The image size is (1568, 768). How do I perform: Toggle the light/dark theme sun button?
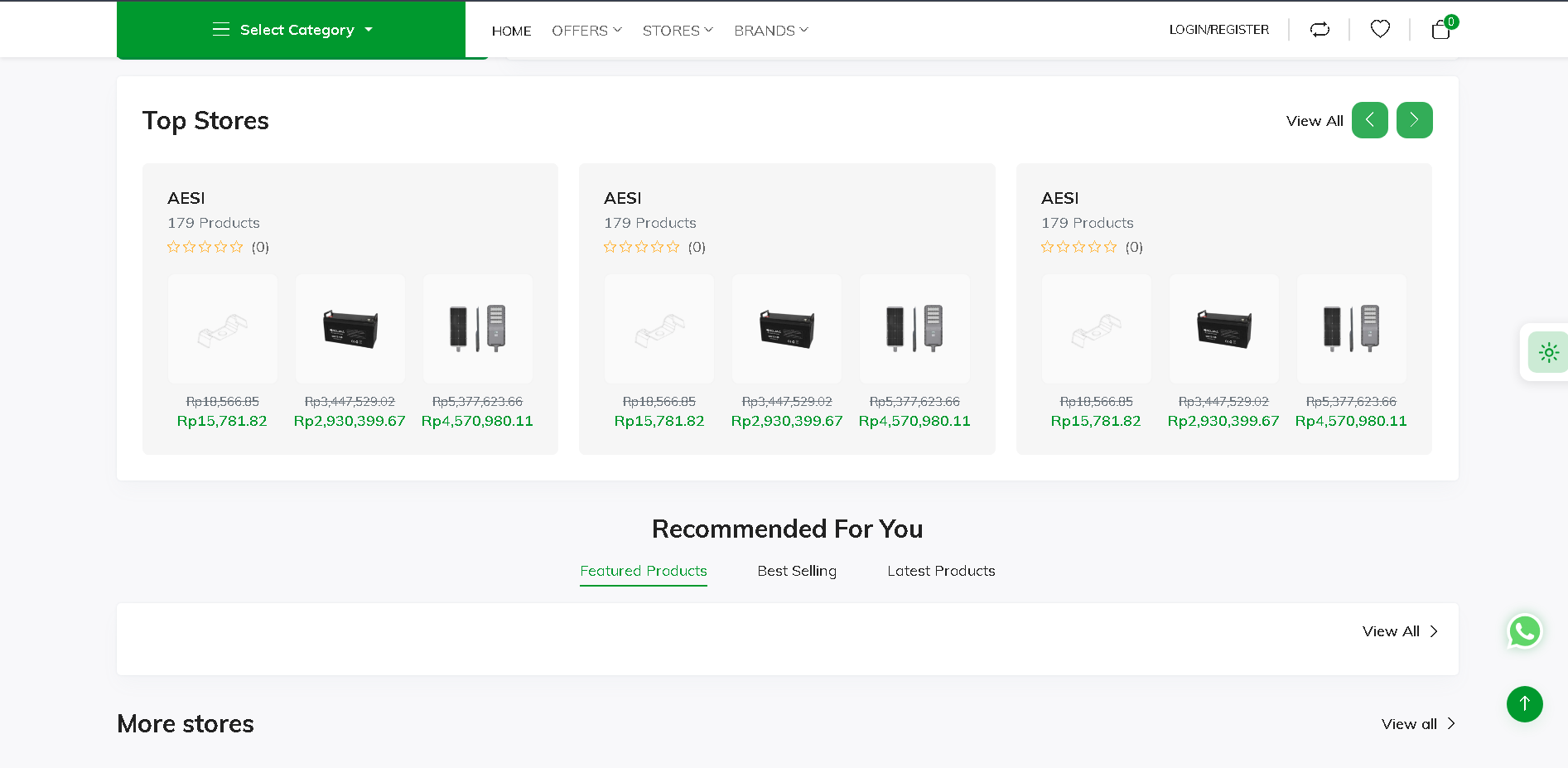1548,352
